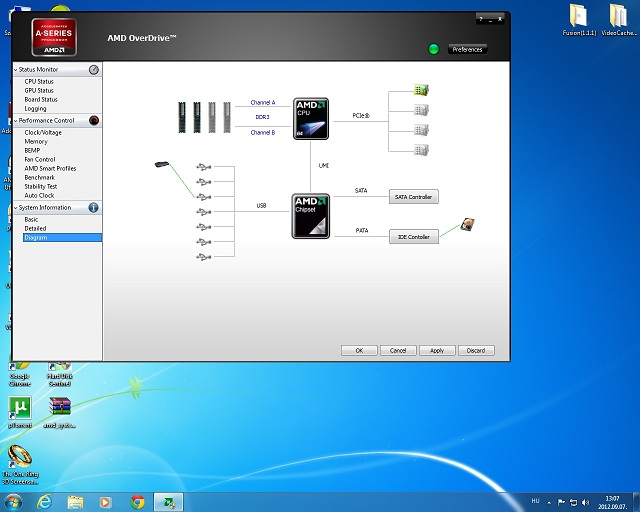Screen dimensions: 640x512
Task: Click the Channel A label
Action: pos(263,102)
